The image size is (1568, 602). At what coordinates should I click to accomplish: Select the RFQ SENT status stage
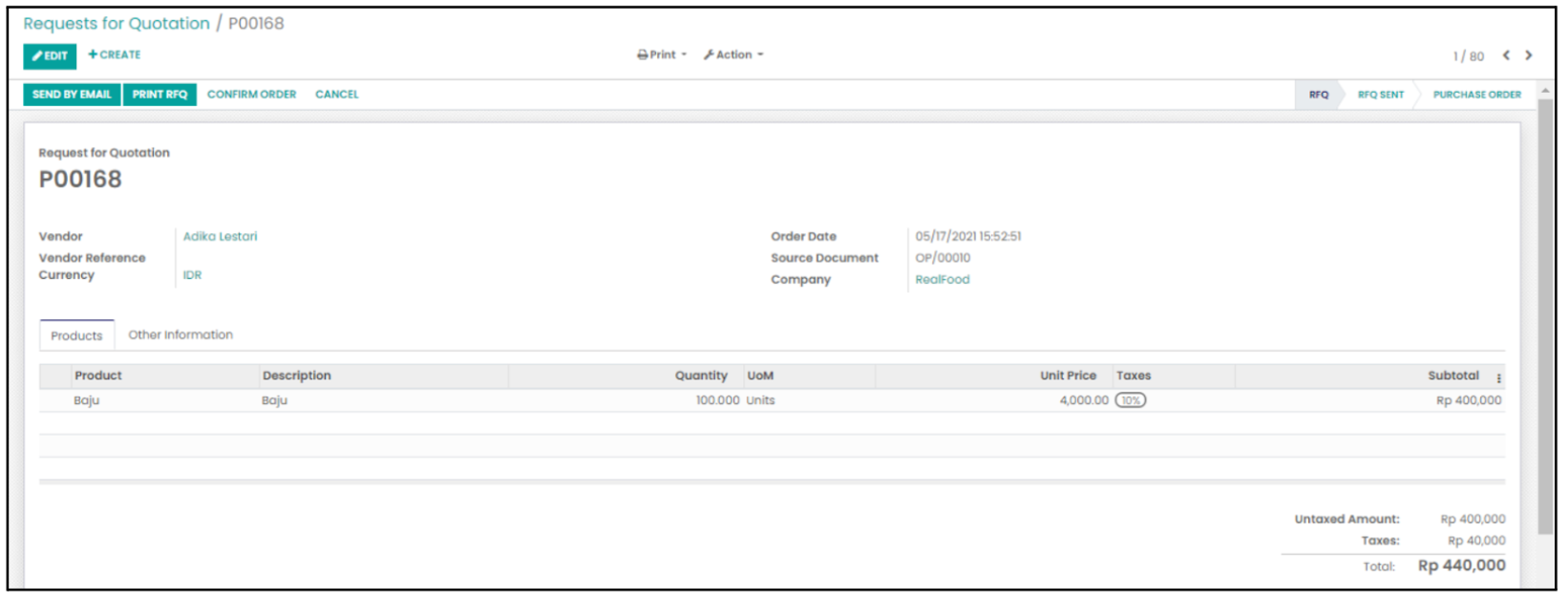coord(1381,95)
